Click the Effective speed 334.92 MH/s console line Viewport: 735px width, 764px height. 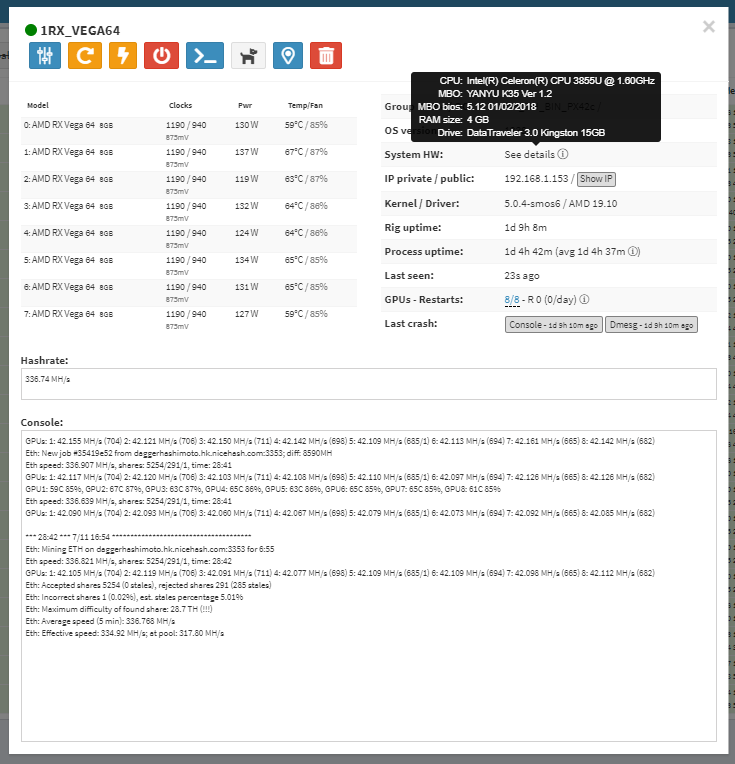pos(125,633)
